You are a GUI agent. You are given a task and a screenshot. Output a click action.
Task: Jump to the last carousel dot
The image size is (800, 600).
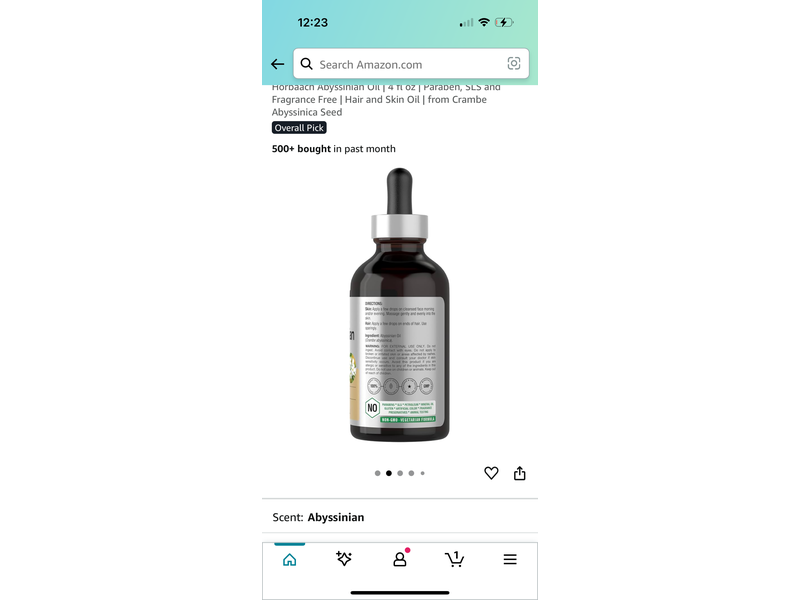[422, 473]
